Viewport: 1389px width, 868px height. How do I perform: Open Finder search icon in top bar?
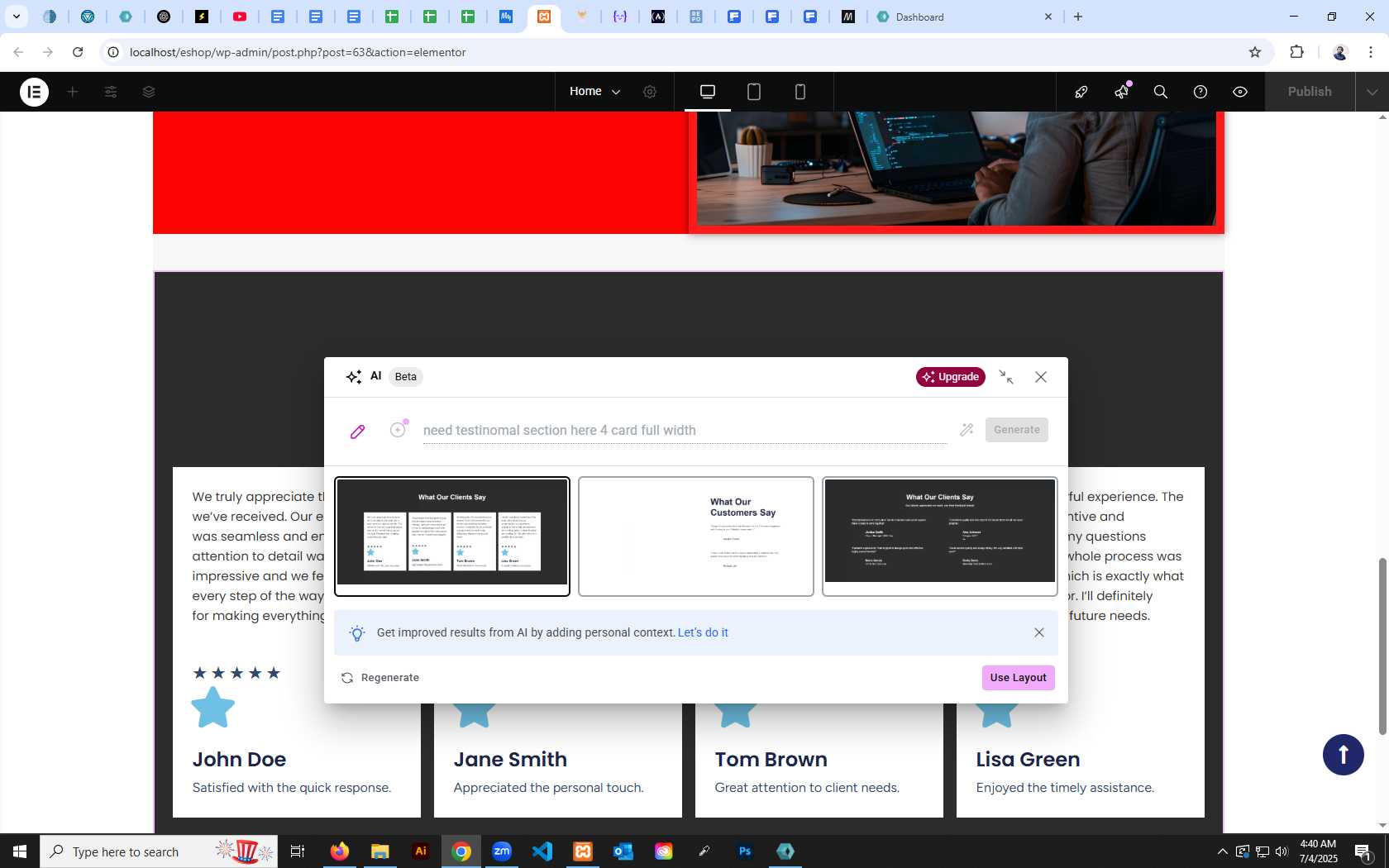pyautogui.click(x=1161, y=92)
